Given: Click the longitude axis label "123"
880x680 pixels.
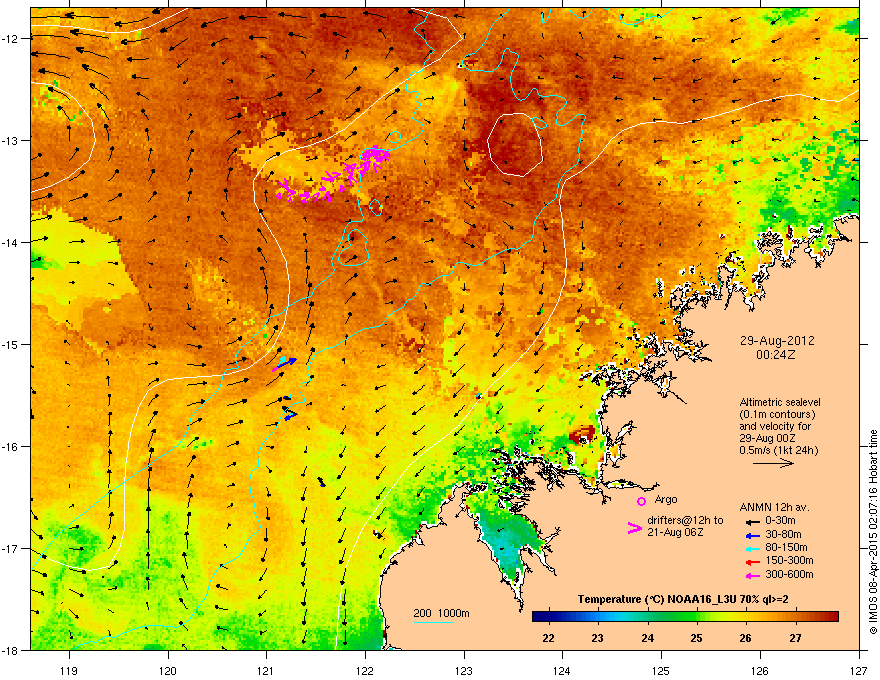Looking at the screenshot, I should (x=464, y=671).
